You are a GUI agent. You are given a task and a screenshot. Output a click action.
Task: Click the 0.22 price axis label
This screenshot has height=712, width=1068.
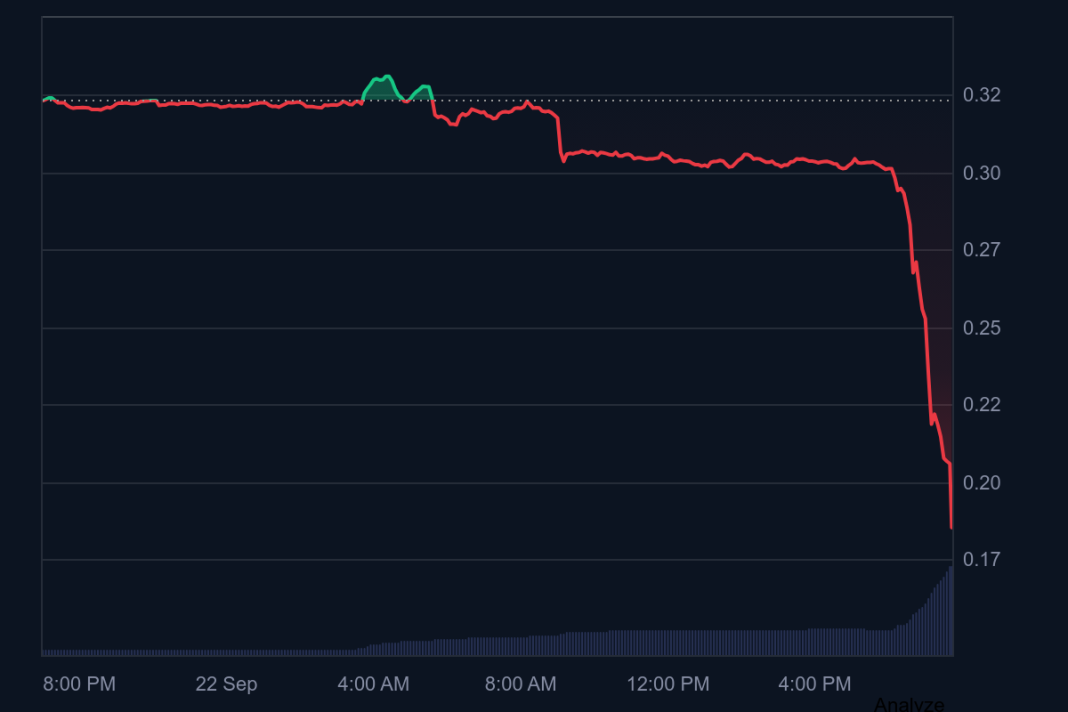(981, 405)
